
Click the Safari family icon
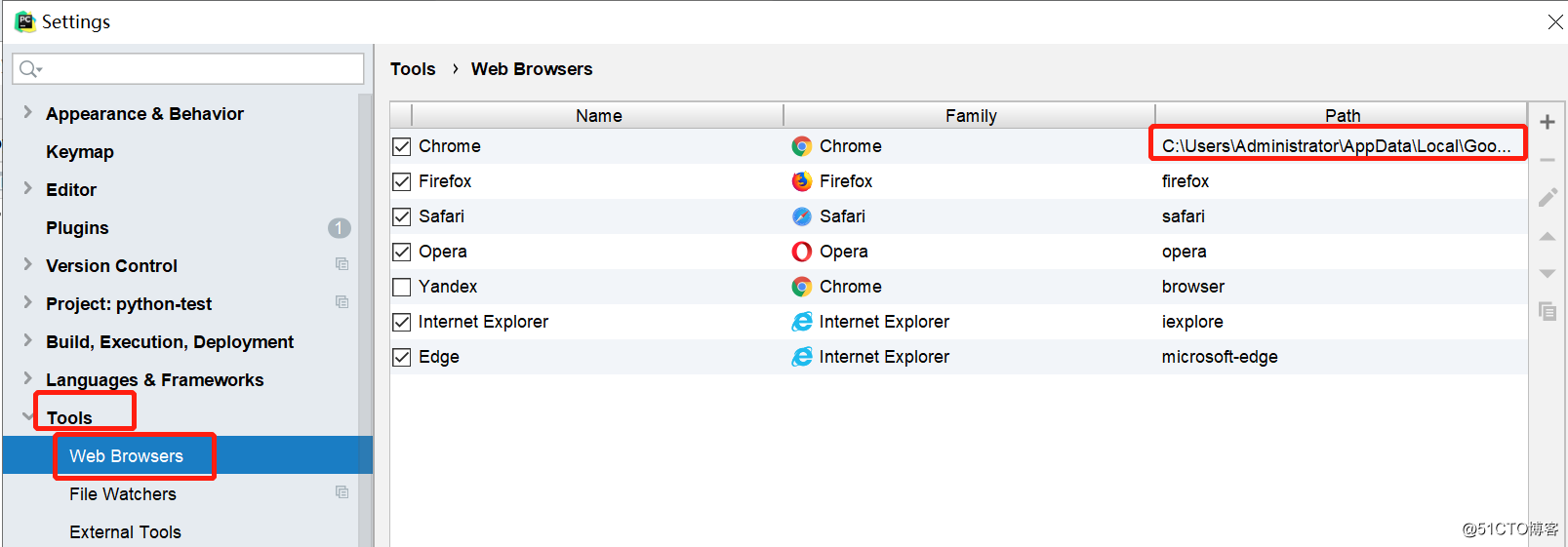801,216
